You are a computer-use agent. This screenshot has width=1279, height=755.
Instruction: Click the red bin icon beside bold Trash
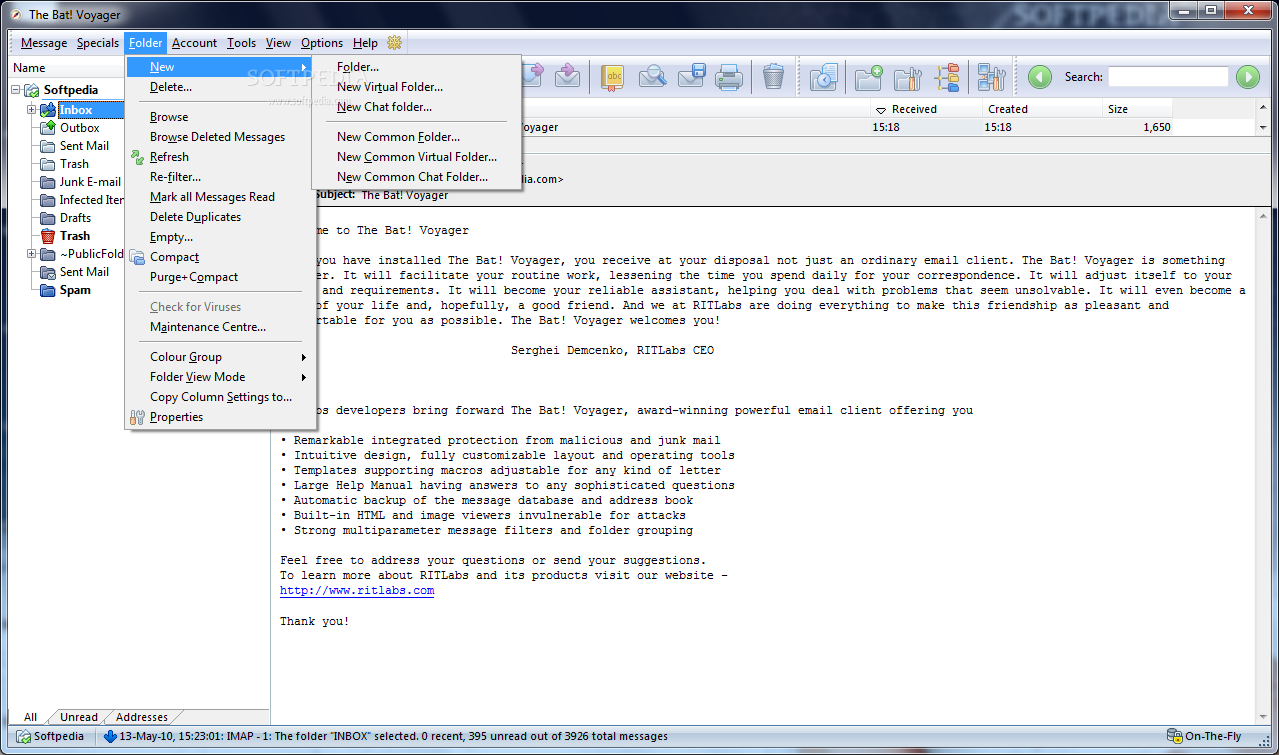coord(48,236)
